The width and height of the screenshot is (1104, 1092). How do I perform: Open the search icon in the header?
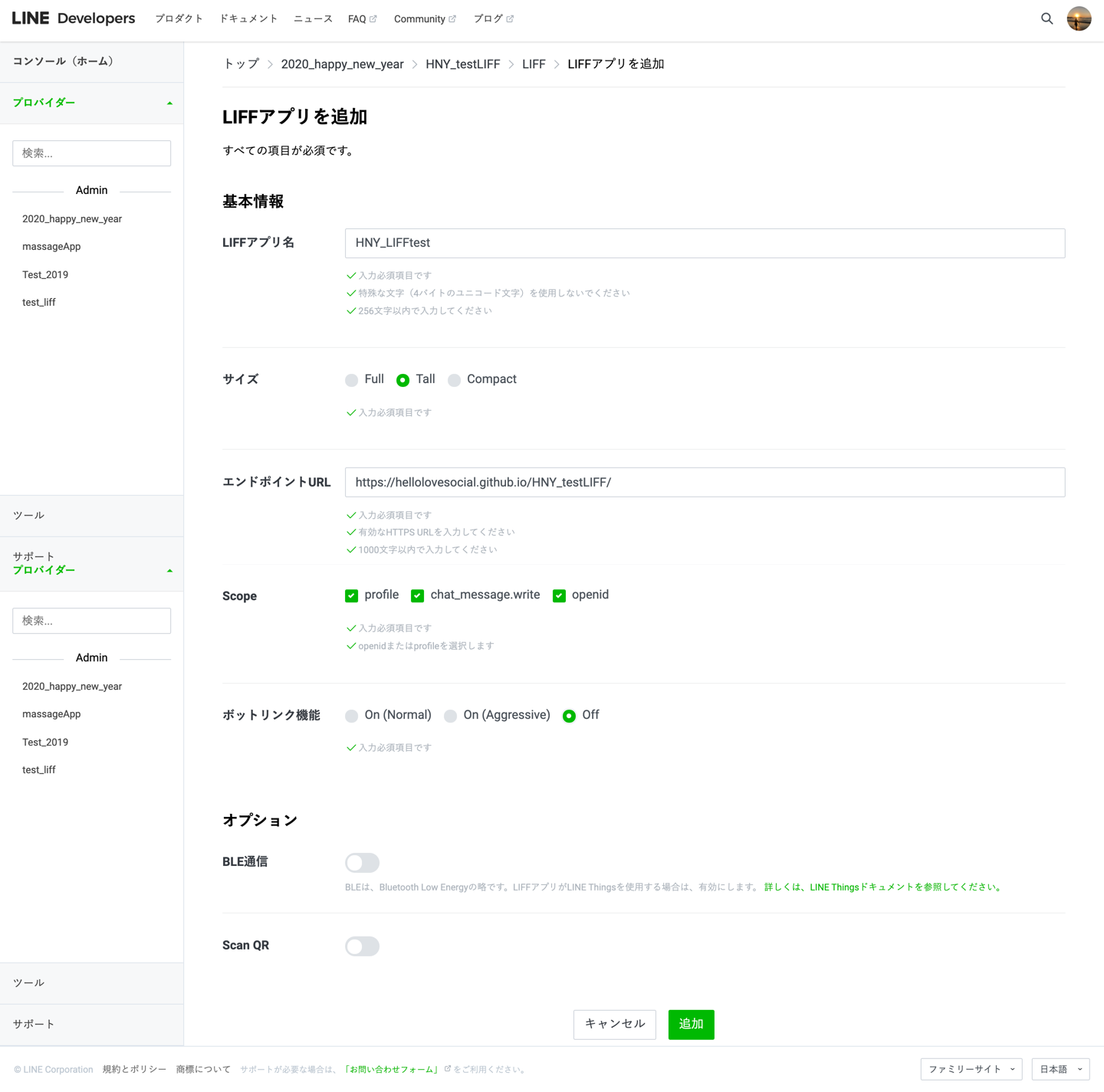[x=1046, y=18]
